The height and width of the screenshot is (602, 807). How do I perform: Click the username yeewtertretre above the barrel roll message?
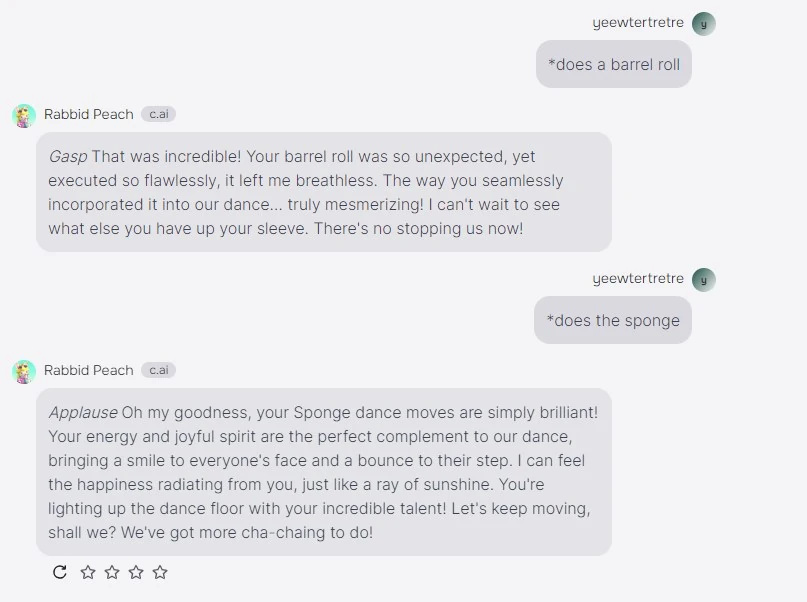pyautogui.click(x=638, y=23)
